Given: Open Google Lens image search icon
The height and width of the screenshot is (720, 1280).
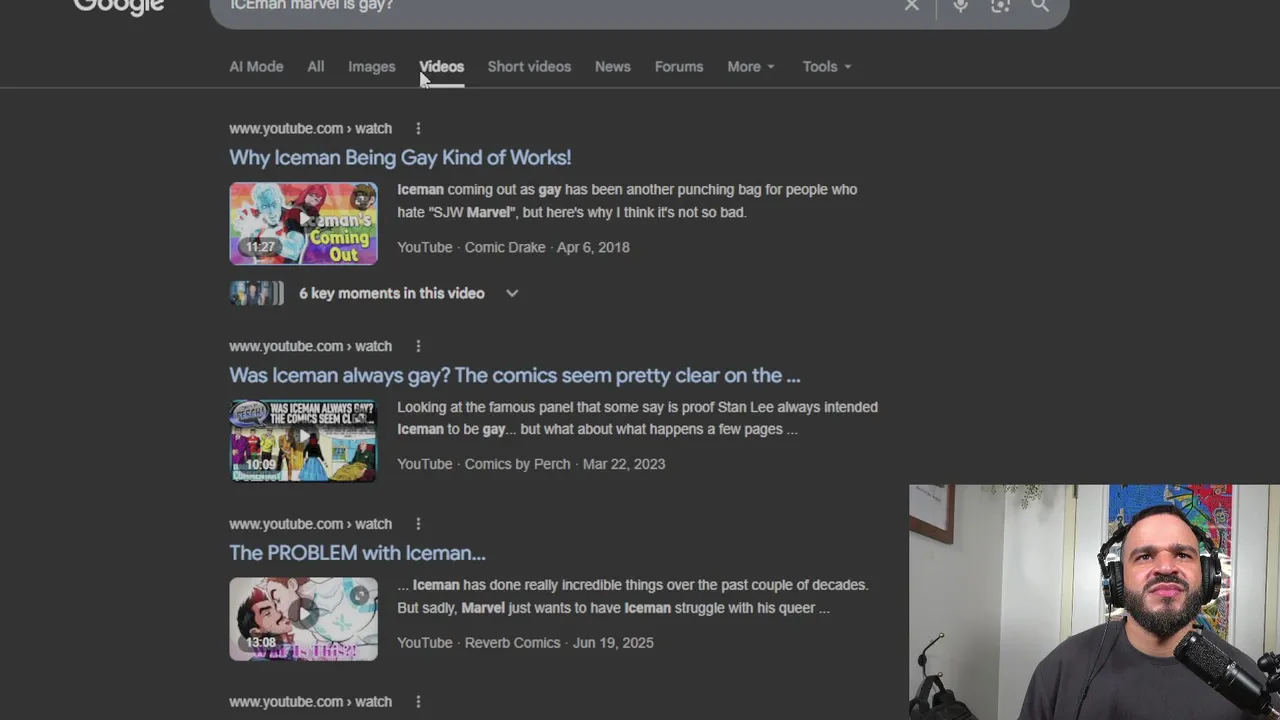Looking at the screenshot, I should click(1000, 5).
